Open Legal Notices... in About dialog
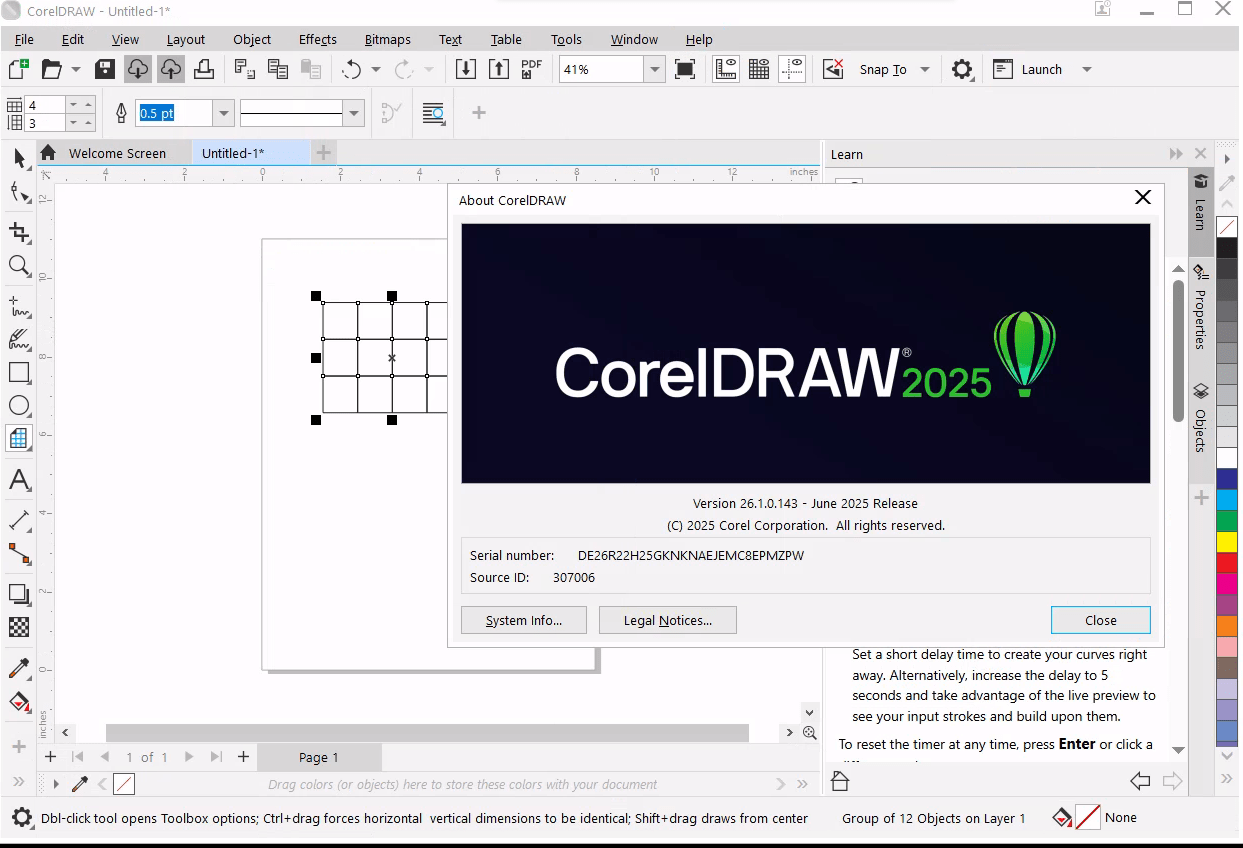Screen dimensions: 1243x848 coord(668,620)
